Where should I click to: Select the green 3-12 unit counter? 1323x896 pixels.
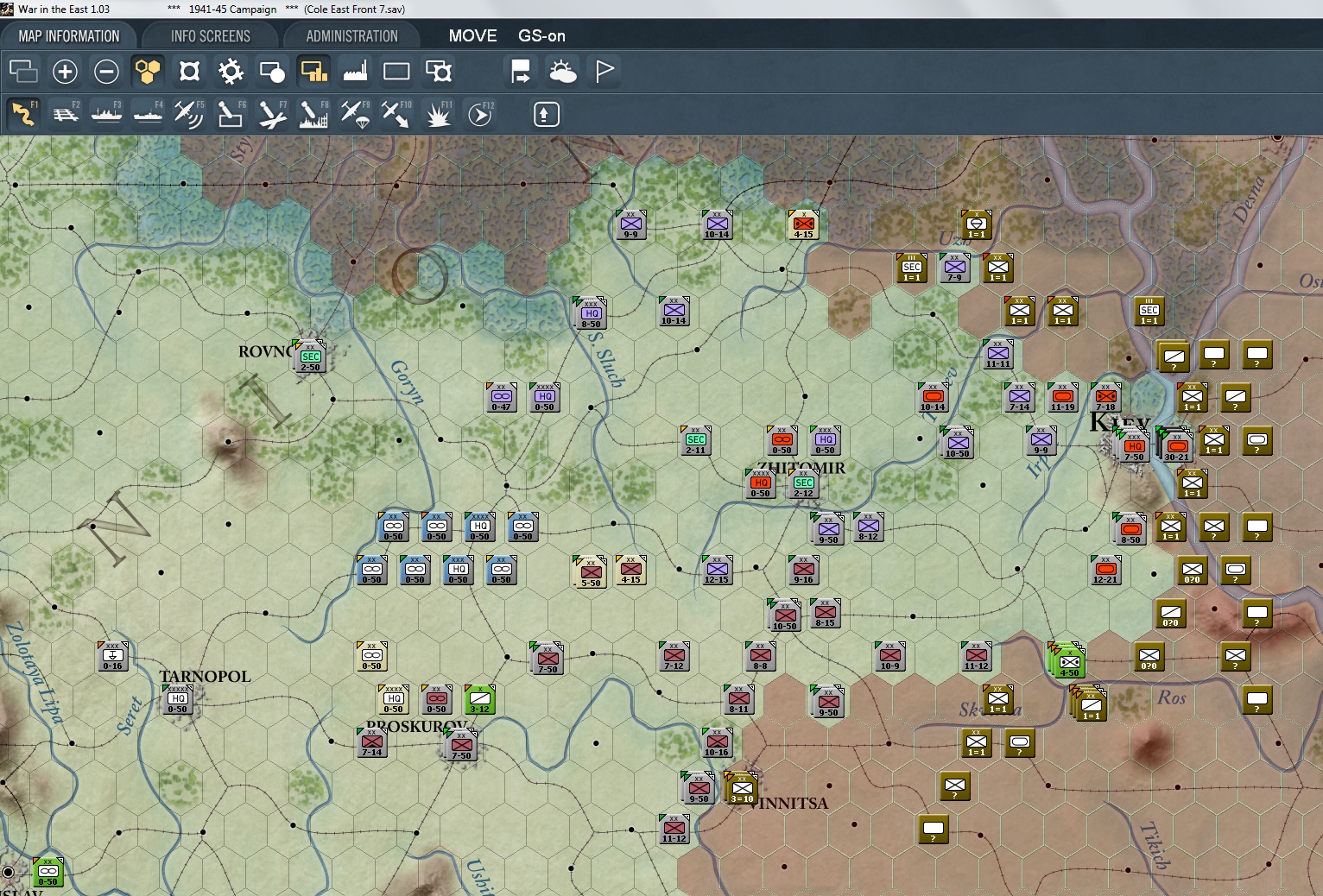point(480,699)
